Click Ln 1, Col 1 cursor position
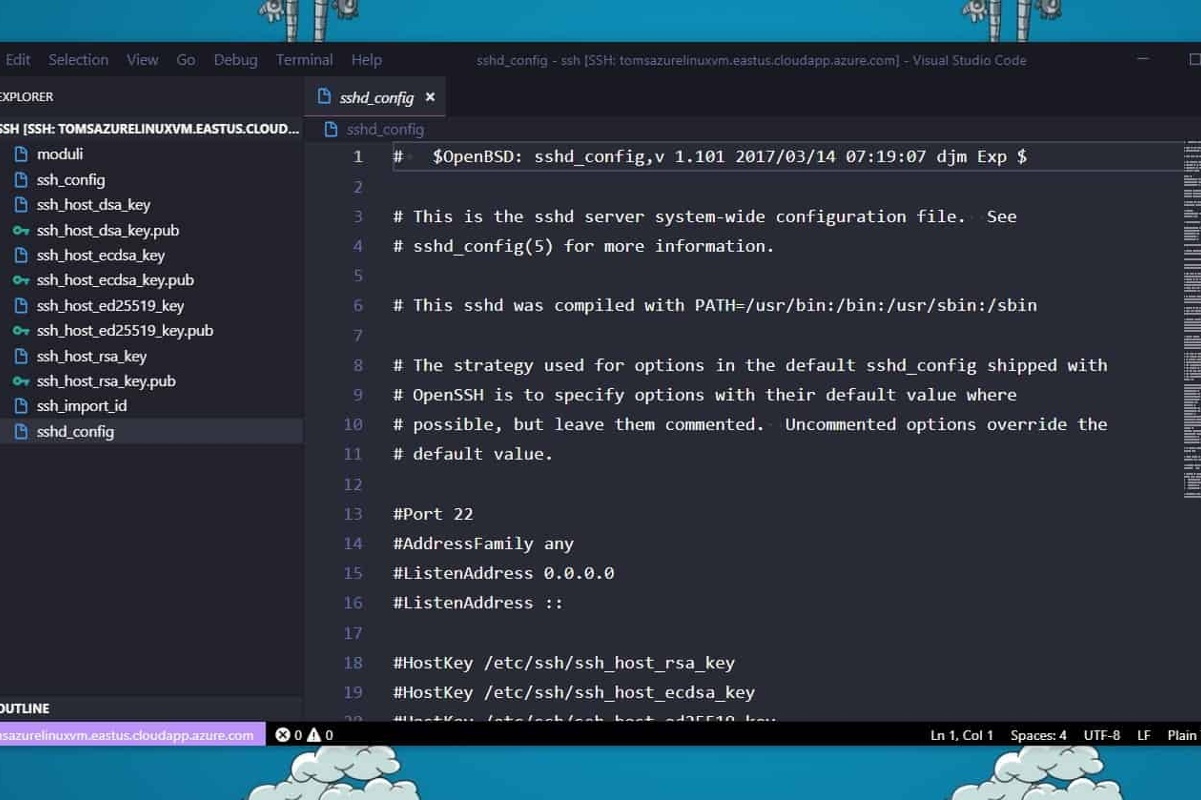The height and width of the screenshot is (800, 1201). coord(962,735)
